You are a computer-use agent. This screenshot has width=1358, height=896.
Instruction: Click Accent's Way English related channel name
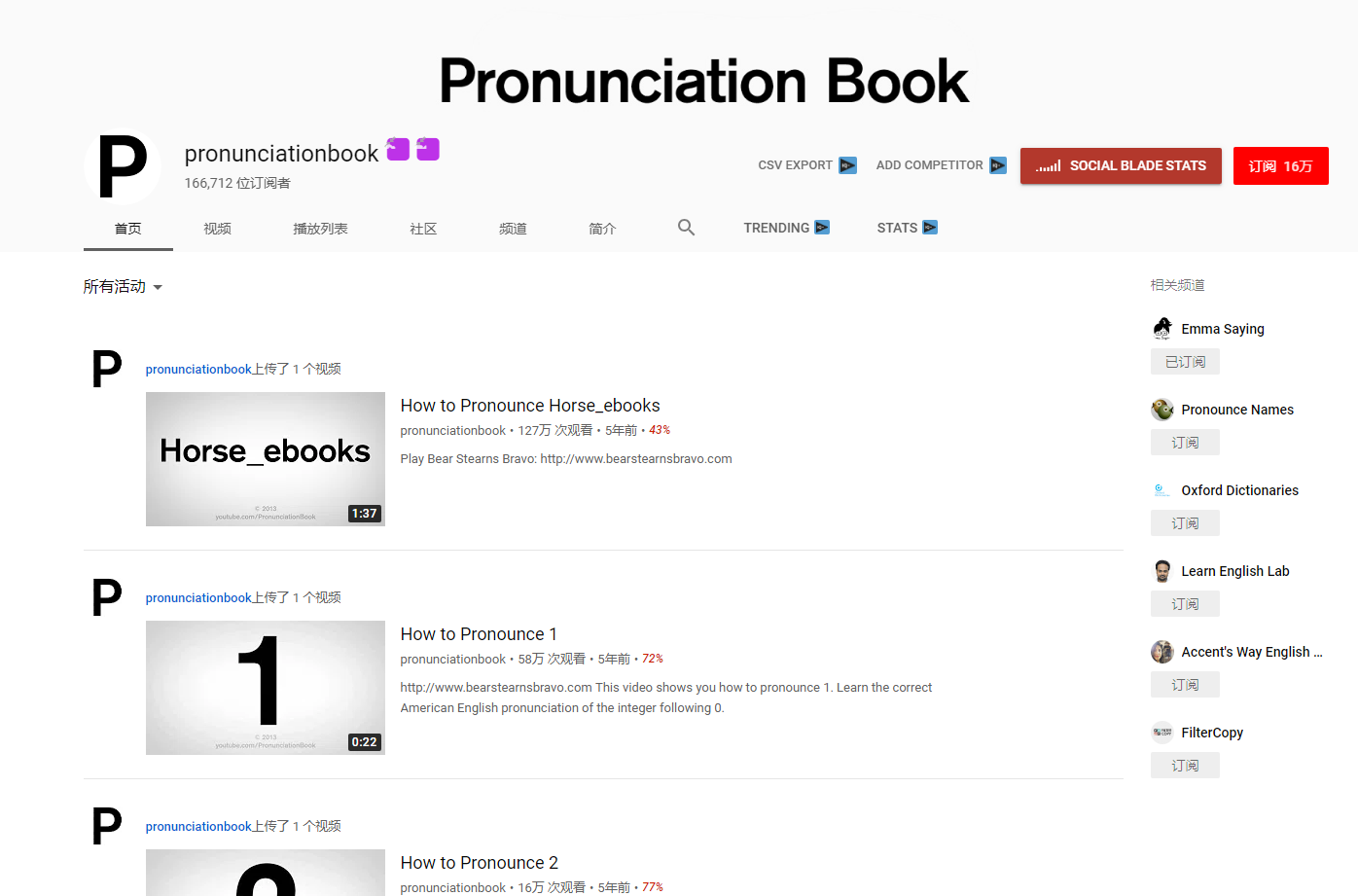coord(1252,652)
